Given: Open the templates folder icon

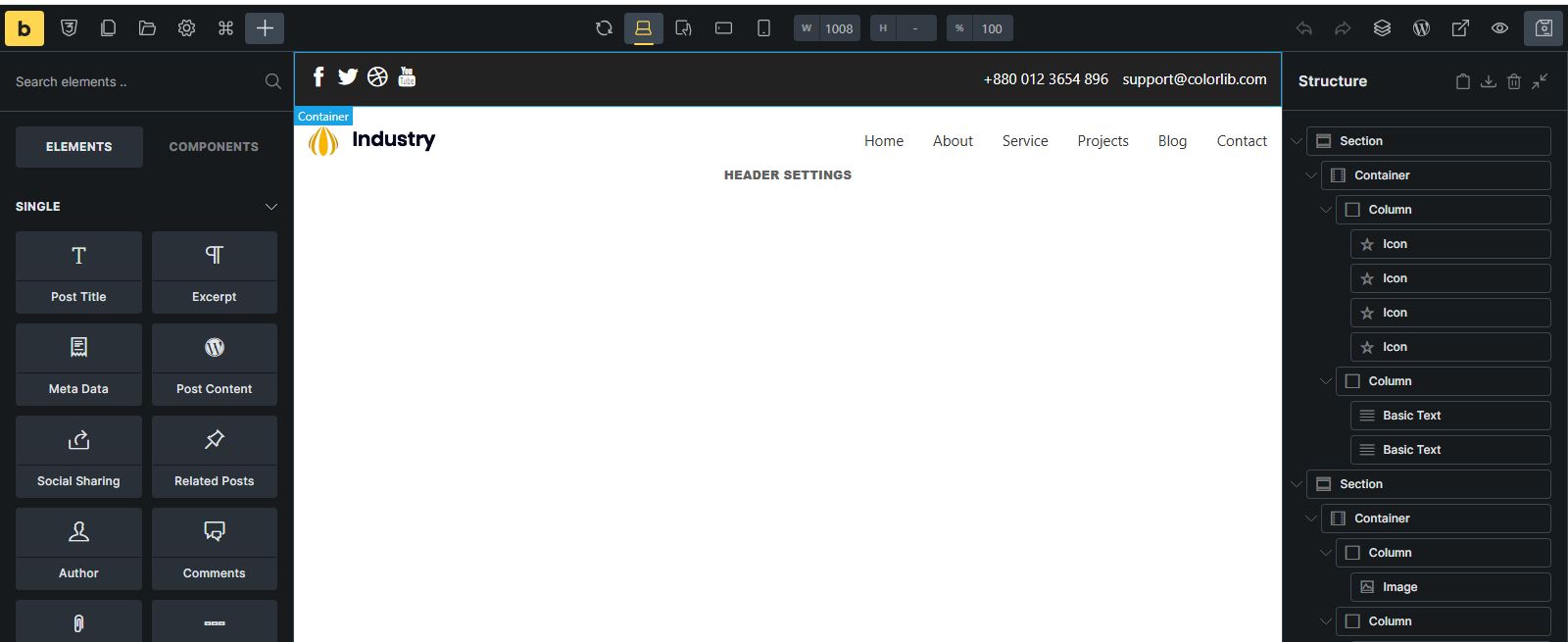Looking at the screenshot, I should [147, 28].
